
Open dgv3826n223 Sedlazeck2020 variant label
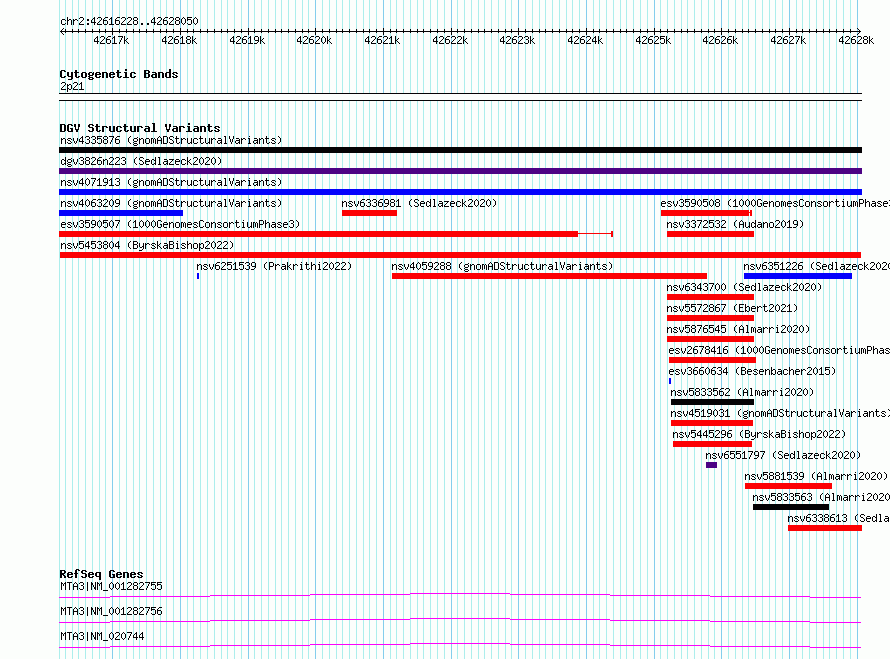[x=141, y=161]
